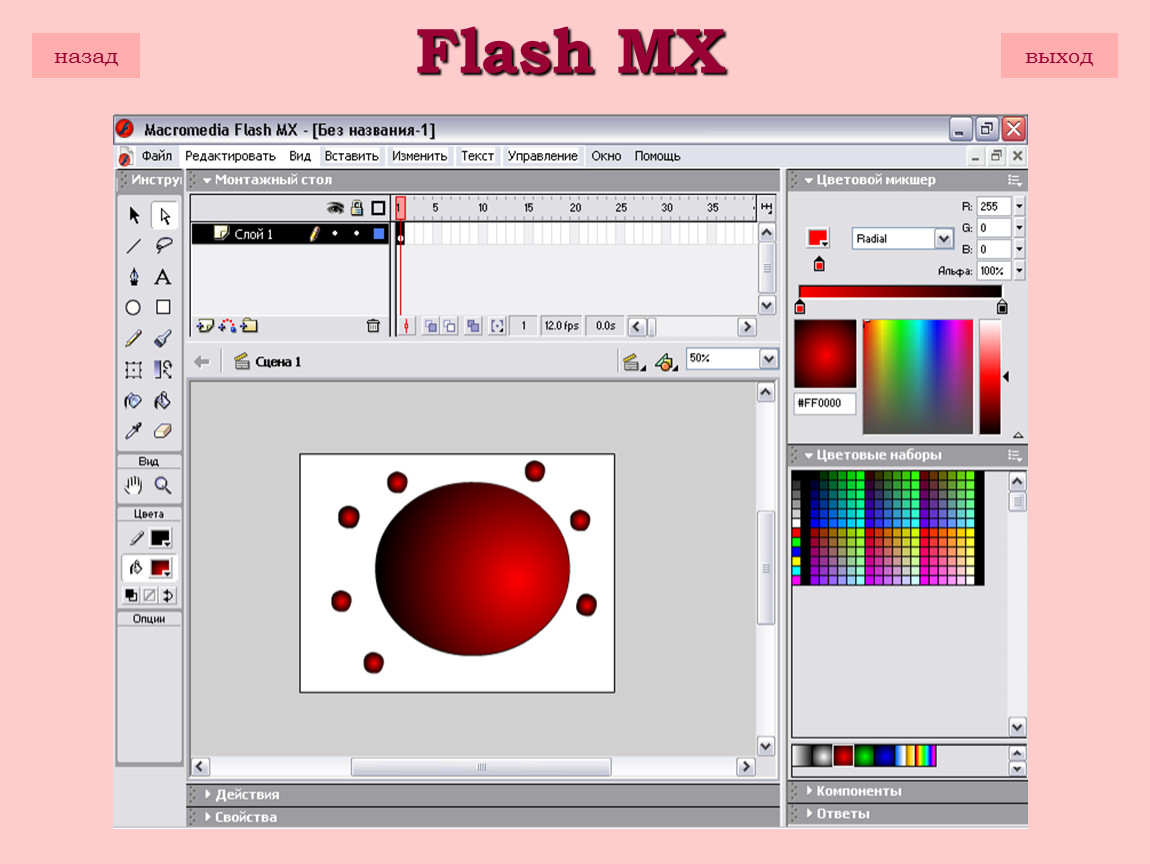Viewport: 1150px width, 864px height.
Task: Select the Paint Bucket tool
Action: pyautogui.click(x=163, y=400)
